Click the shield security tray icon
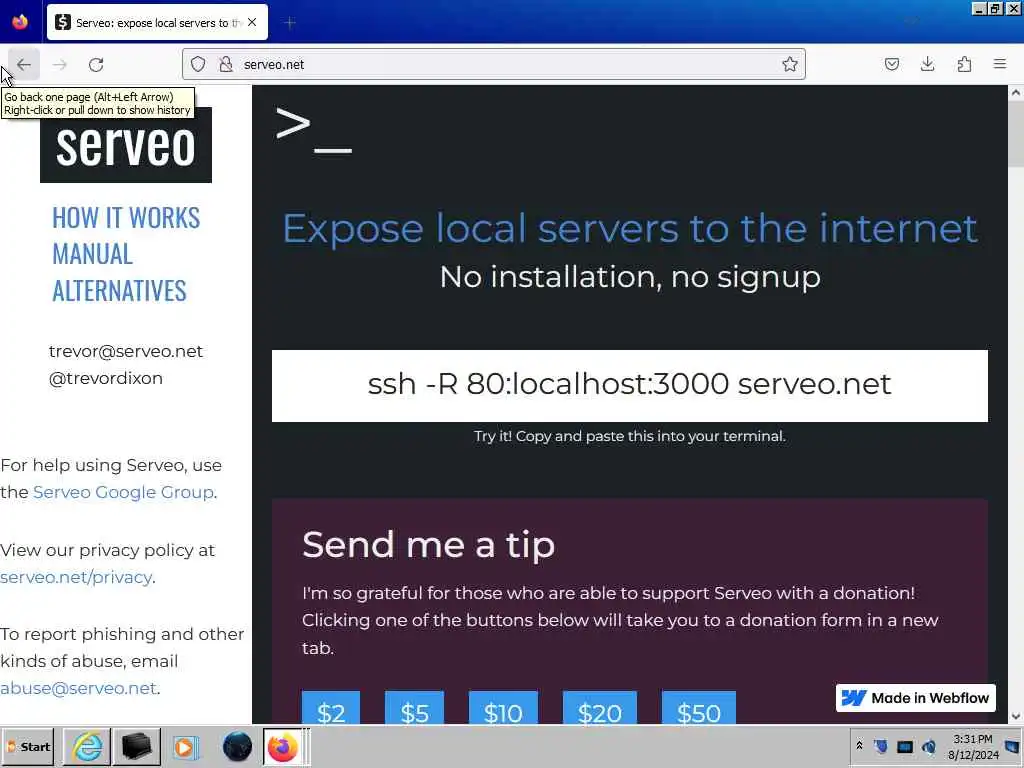 (x=881, y=746)
